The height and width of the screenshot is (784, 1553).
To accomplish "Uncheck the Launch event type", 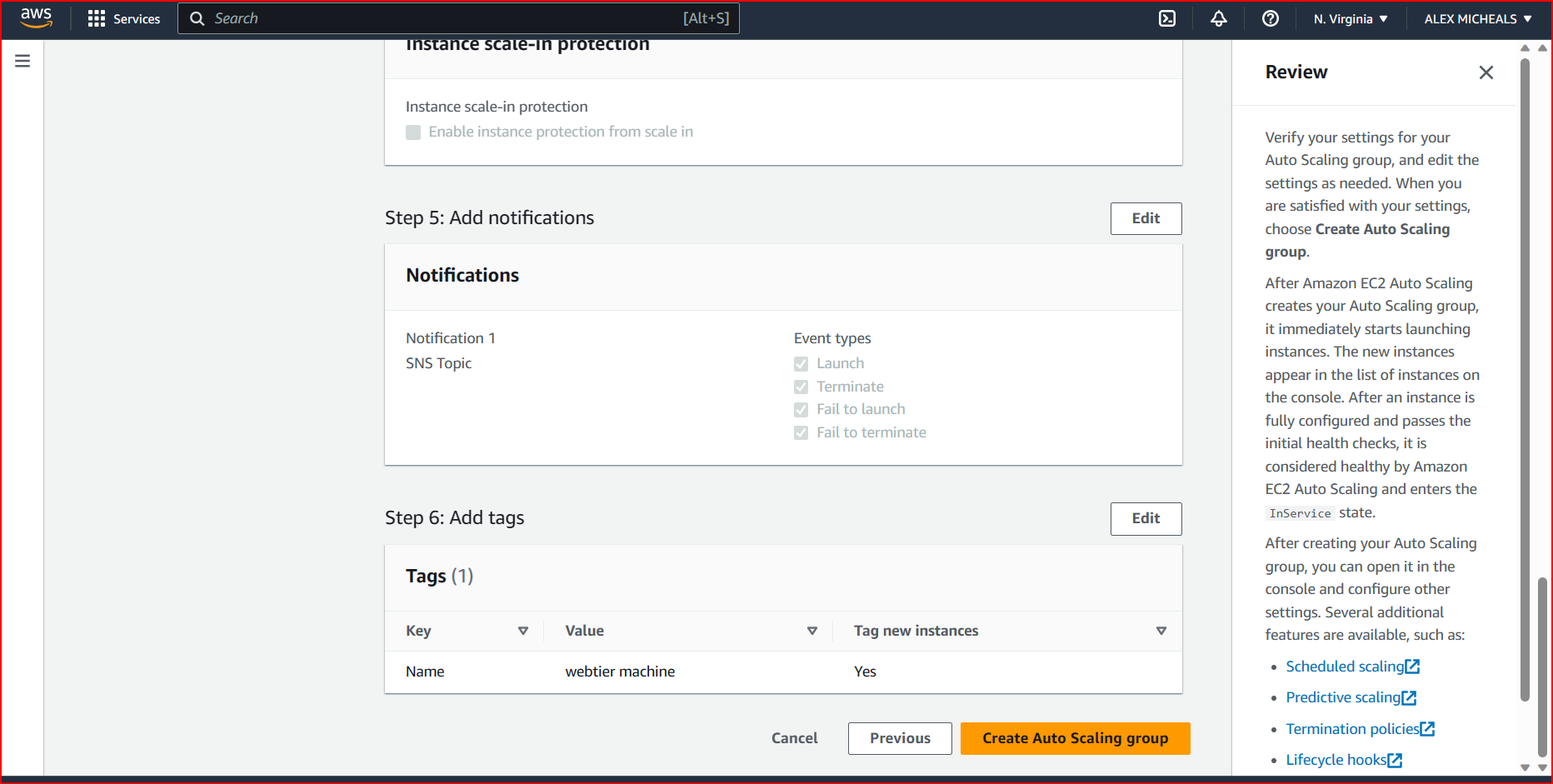I will tap(801, 363).
